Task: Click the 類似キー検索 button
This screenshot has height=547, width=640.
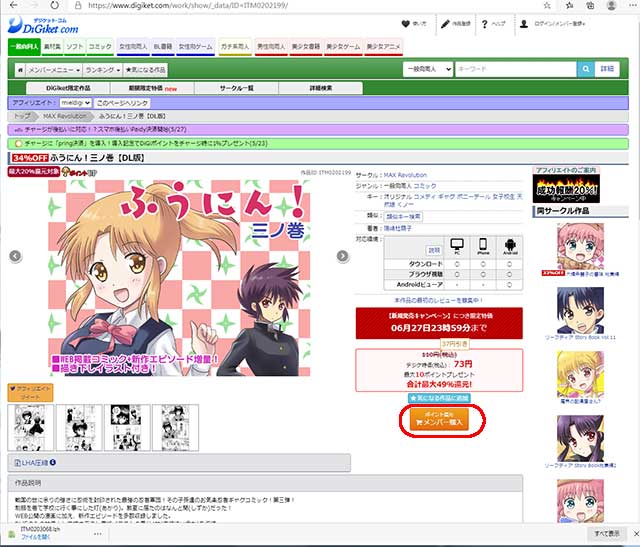Action: coord(404,216)
